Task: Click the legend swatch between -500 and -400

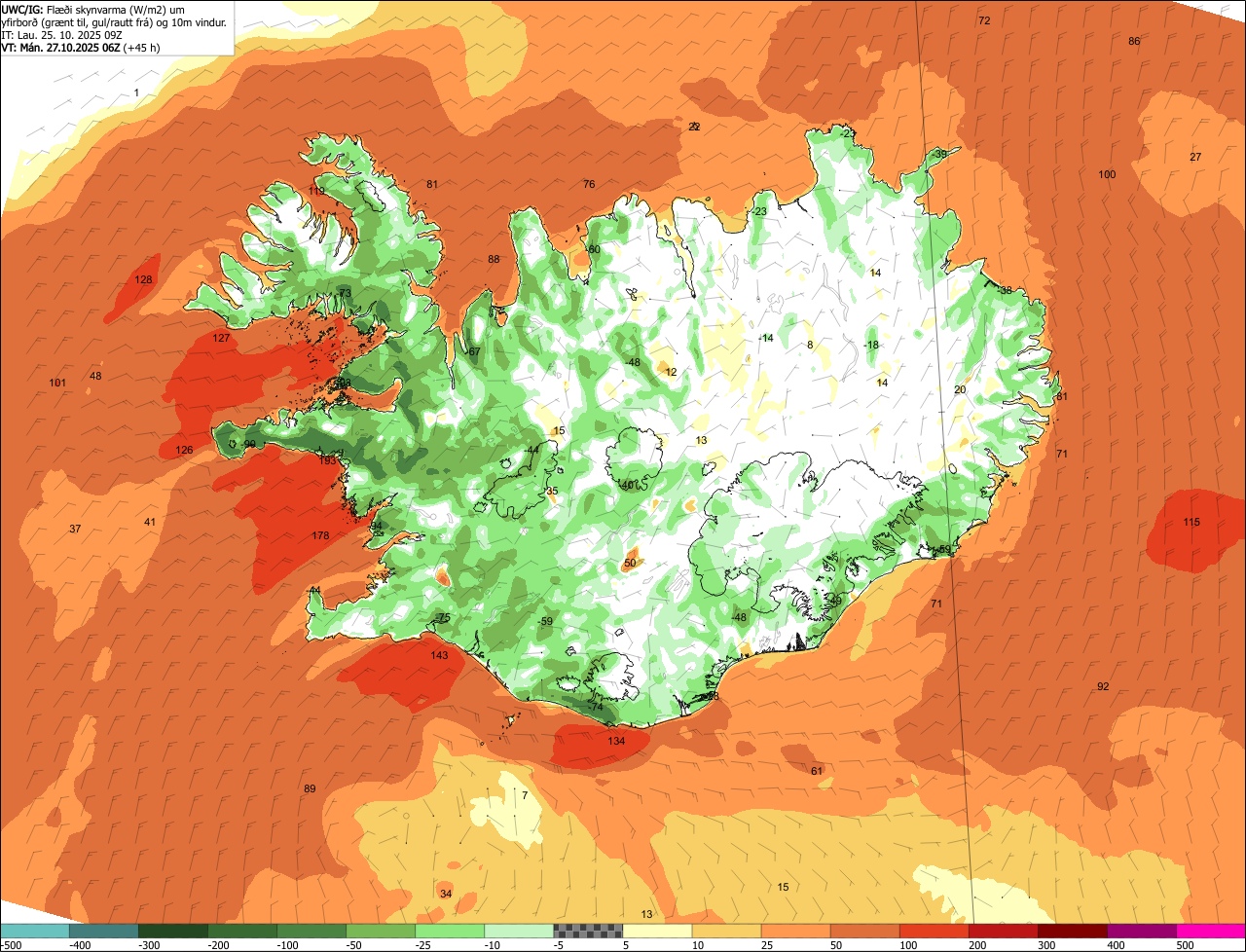Action: click(35, 931)
